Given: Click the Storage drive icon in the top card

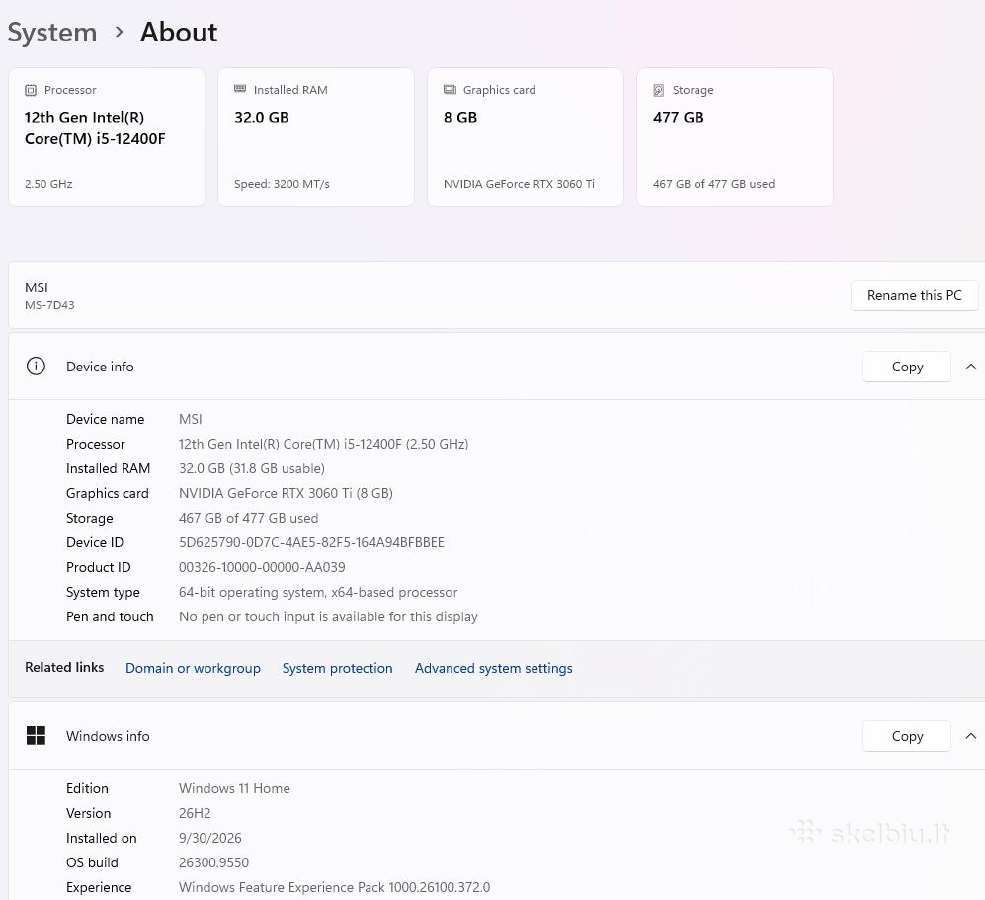Looking at the screenshot, I should click(658, 90).
